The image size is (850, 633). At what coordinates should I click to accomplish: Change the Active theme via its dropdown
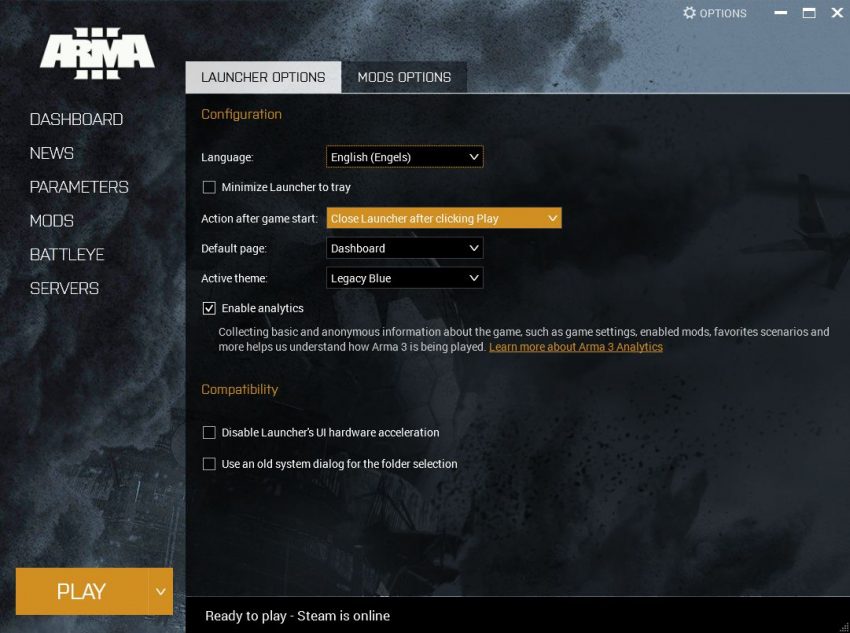tap(404, 278)
